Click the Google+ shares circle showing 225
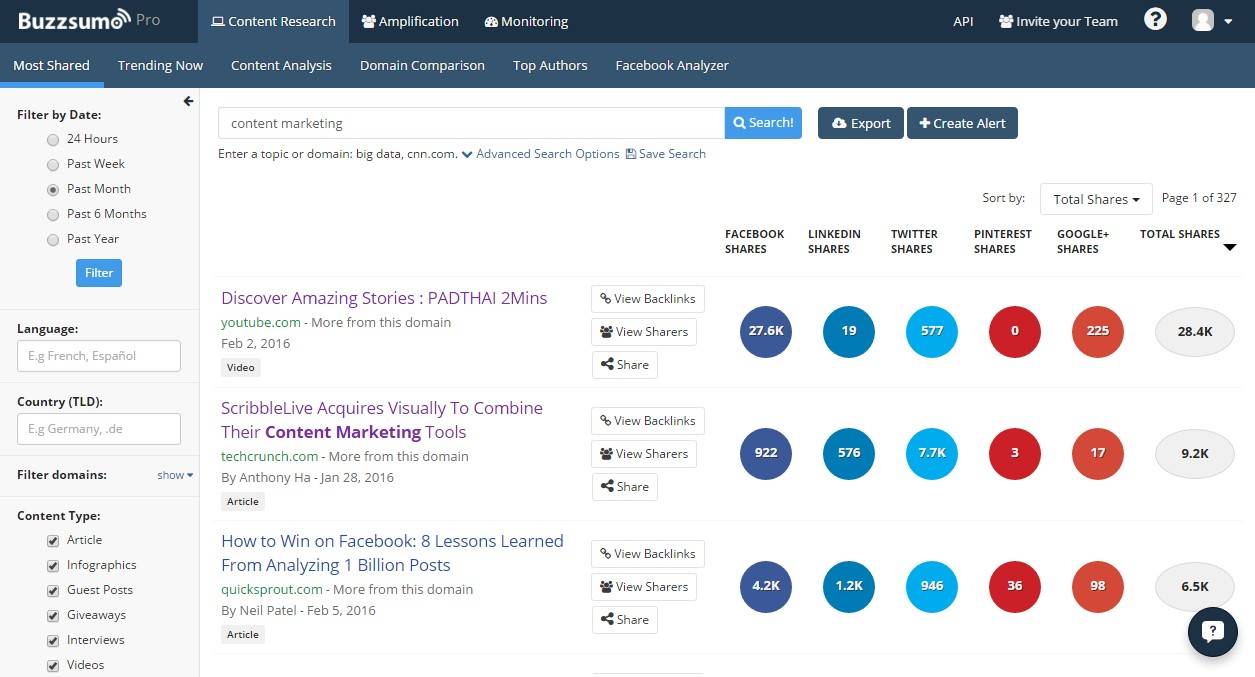 pos(1098,331)
